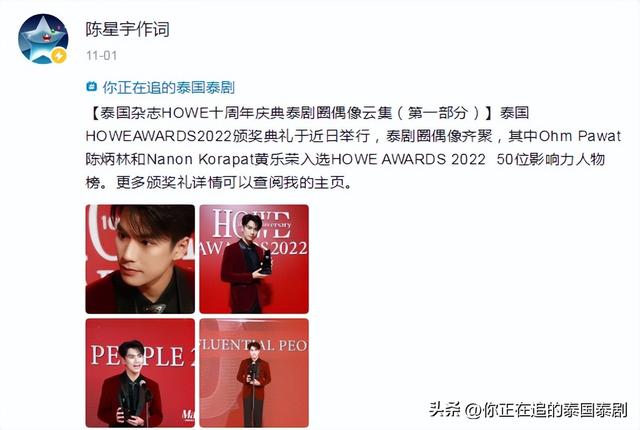Open the close-up face photo thumbnail

(x=140, y=259)
